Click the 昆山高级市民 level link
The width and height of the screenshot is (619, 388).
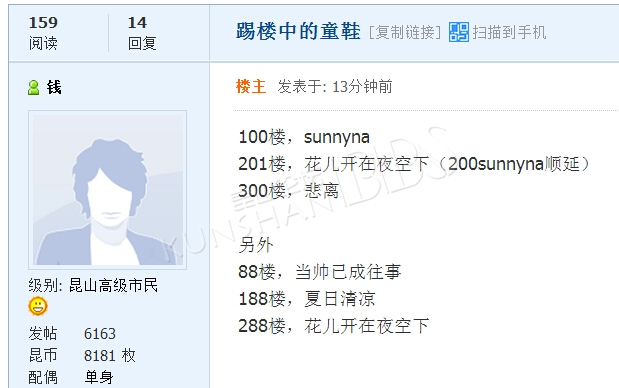113,285
